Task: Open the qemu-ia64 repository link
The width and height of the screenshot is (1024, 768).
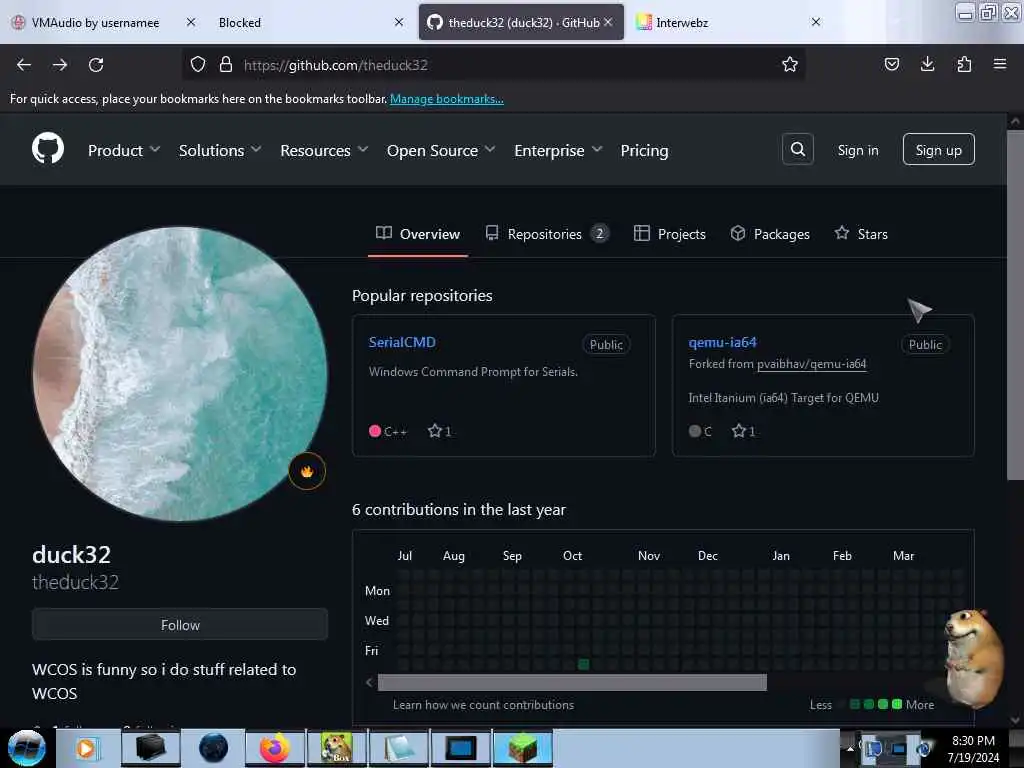Action: point(722,342)
